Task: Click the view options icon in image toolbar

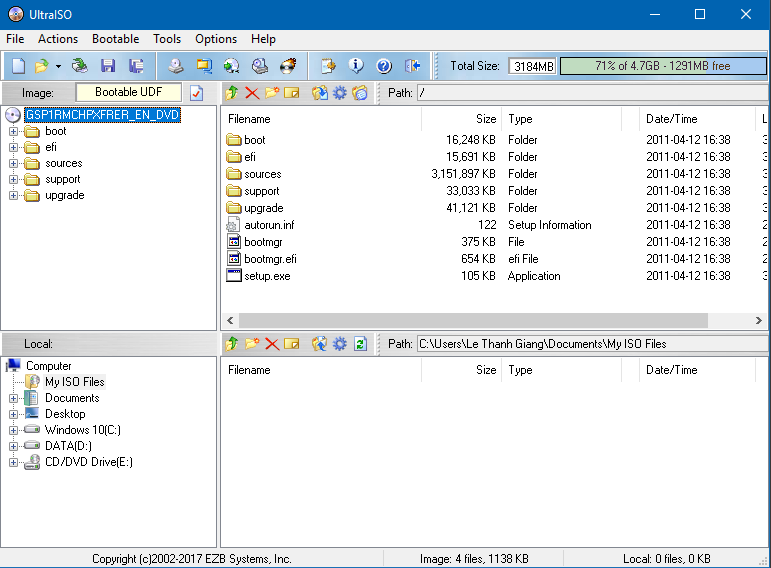Action: coord(360,92)
